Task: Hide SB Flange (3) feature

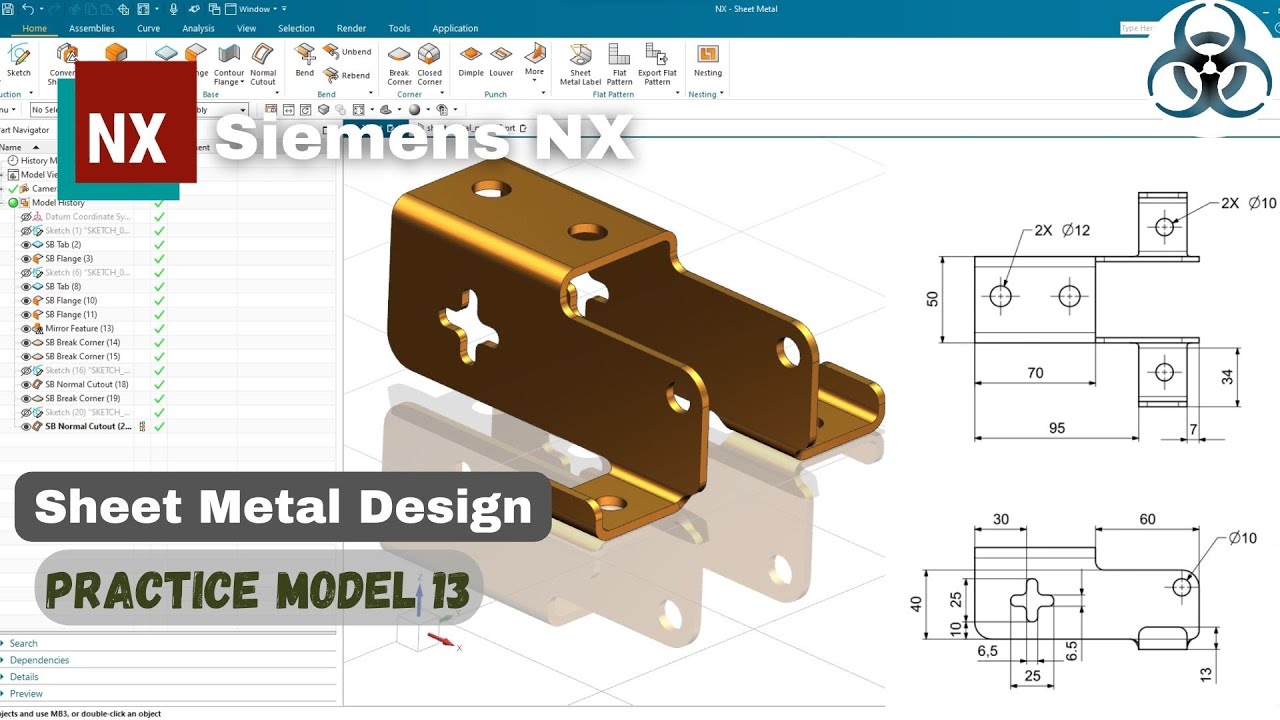Action: (x=27, y=258)
